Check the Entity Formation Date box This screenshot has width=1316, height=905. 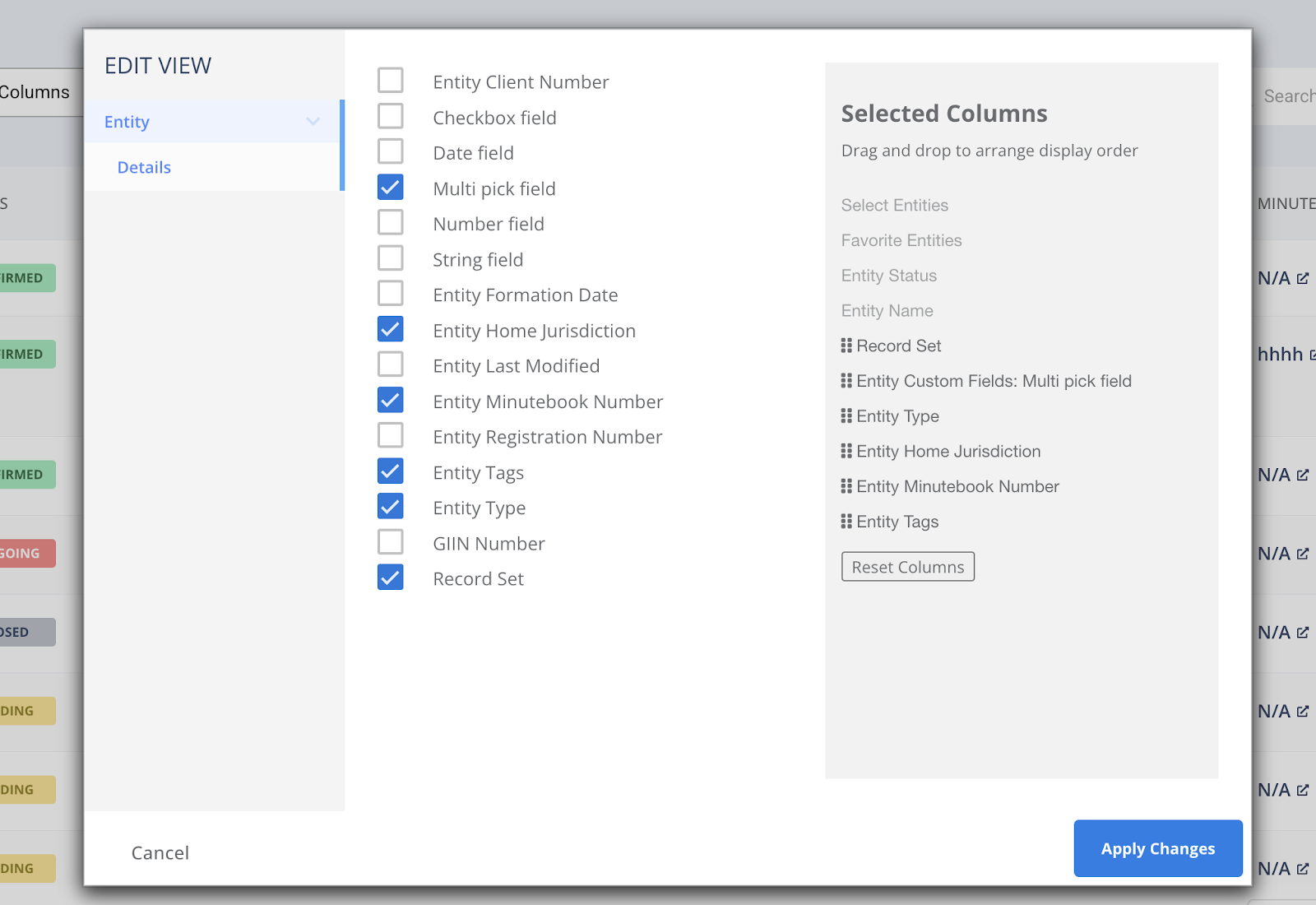click(391, 294)
